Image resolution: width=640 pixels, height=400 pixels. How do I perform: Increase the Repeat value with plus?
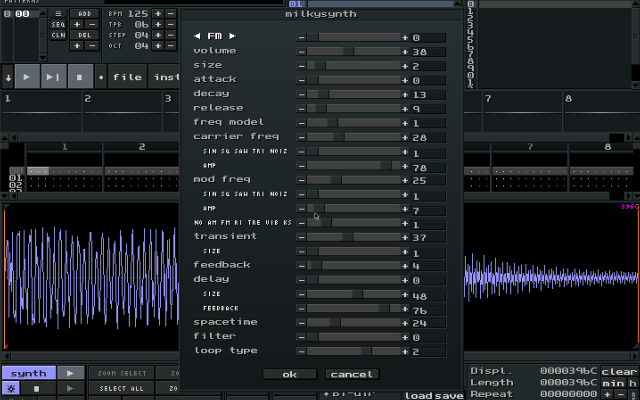click(607, 395)
